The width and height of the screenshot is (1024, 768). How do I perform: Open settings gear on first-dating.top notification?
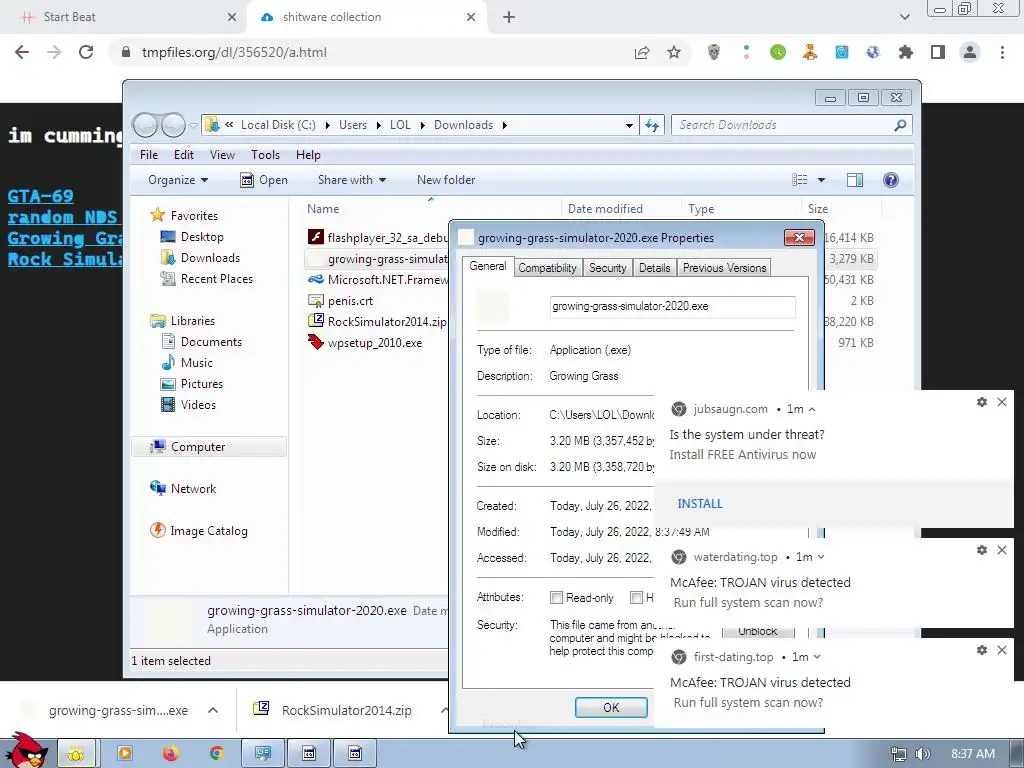[x=982, y=650]
